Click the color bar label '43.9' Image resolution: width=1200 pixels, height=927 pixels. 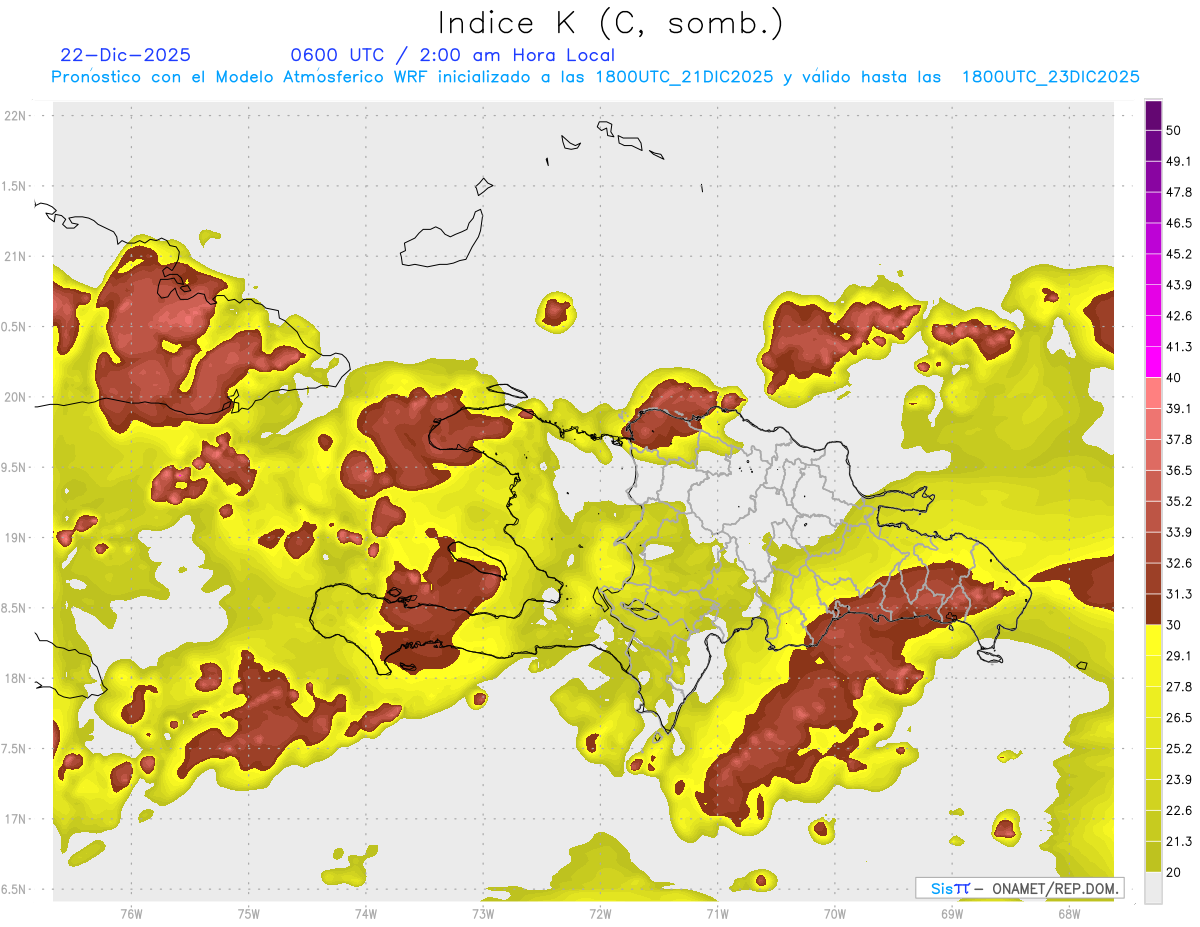pyautogui.click(x=1179, y=285)
